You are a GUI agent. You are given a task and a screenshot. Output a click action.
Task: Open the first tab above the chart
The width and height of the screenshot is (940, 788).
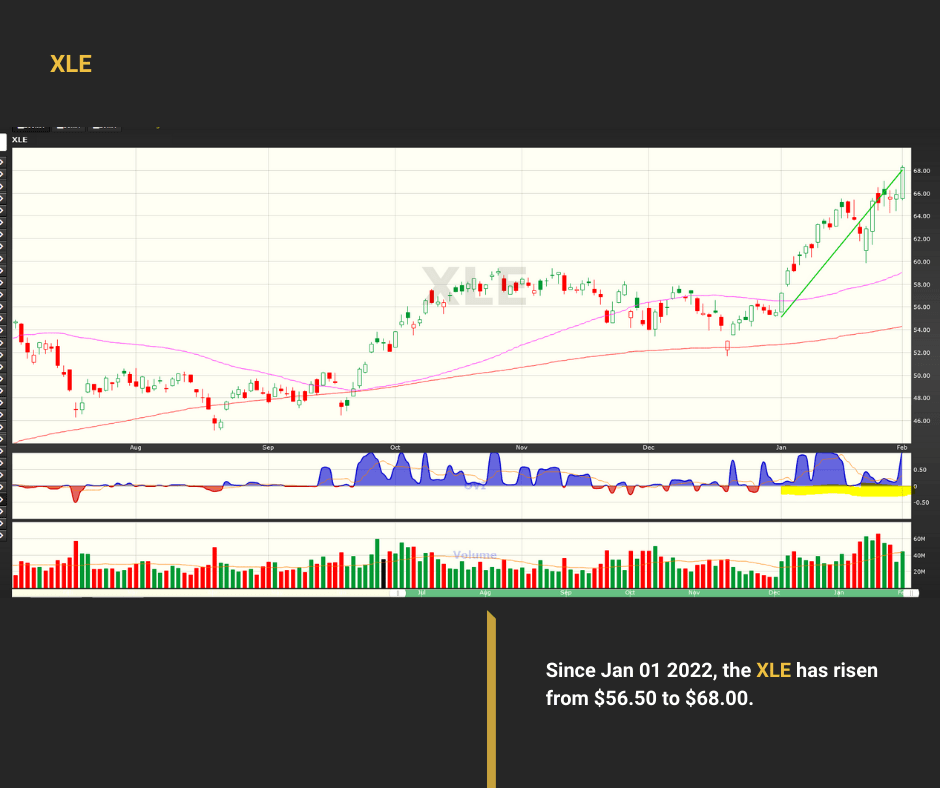(x=31, y=127)
